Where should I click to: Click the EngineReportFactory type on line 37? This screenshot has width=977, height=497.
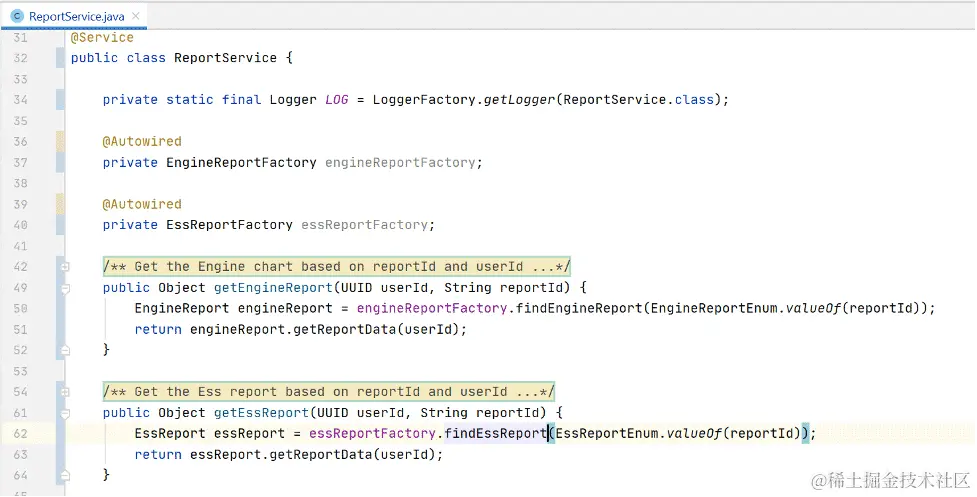(x=241, y=163)
